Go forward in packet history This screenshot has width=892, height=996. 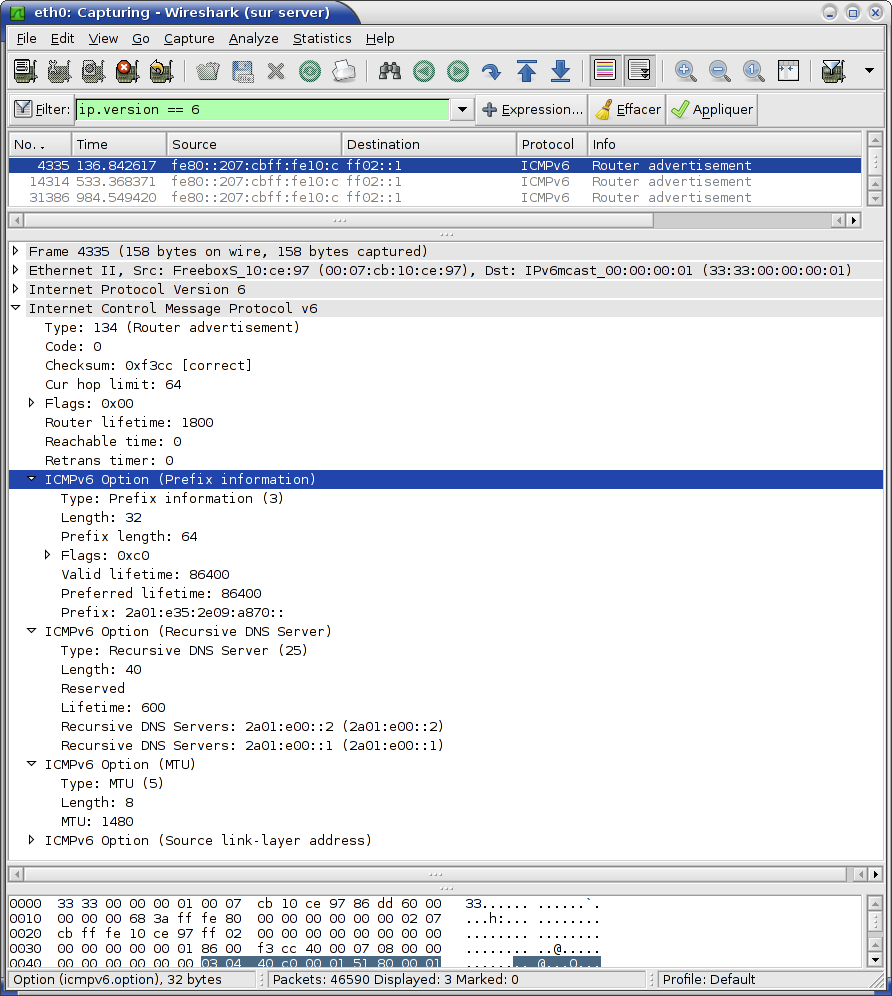(x=457, y=71)
